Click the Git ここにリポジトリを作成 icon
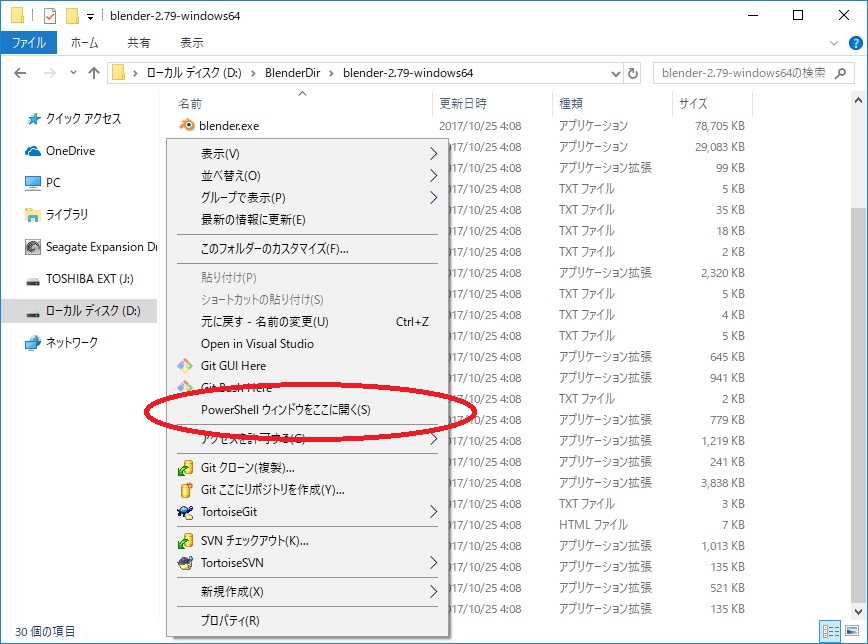The height and width of the screenshot is (644, 868). pyautogui.click(x=185, y=490)
